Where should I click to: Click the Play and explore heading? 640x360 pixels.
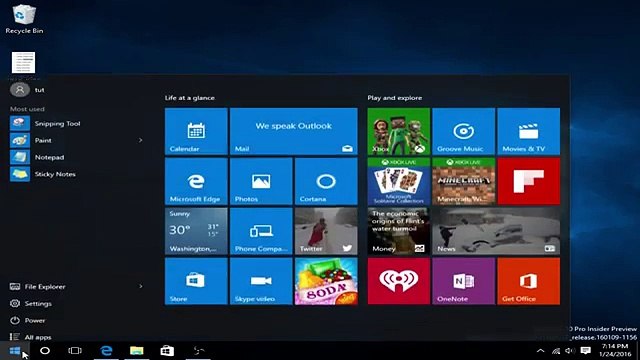click(395, 98)
